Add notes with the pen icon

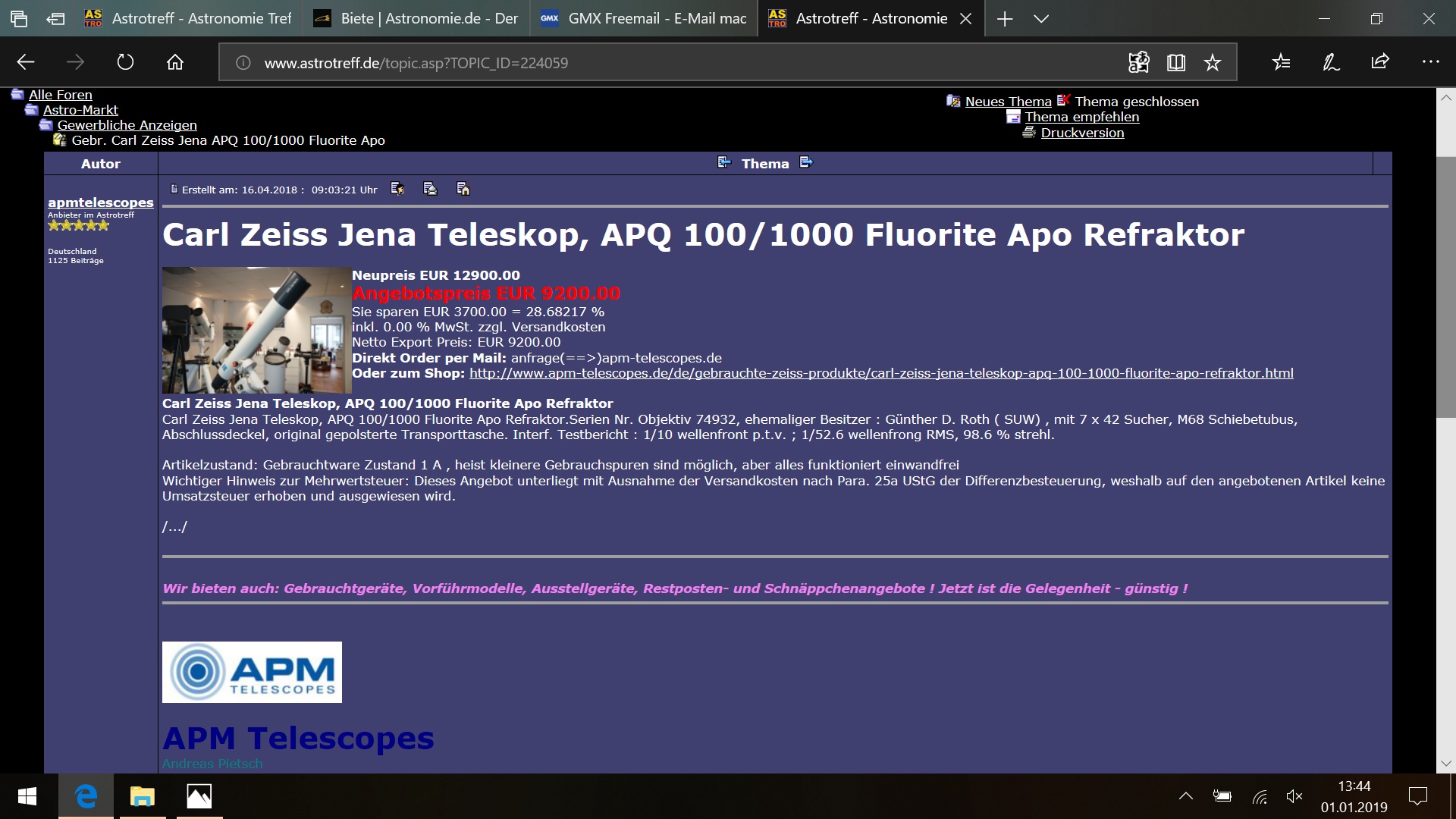(x=1331, y=62)
